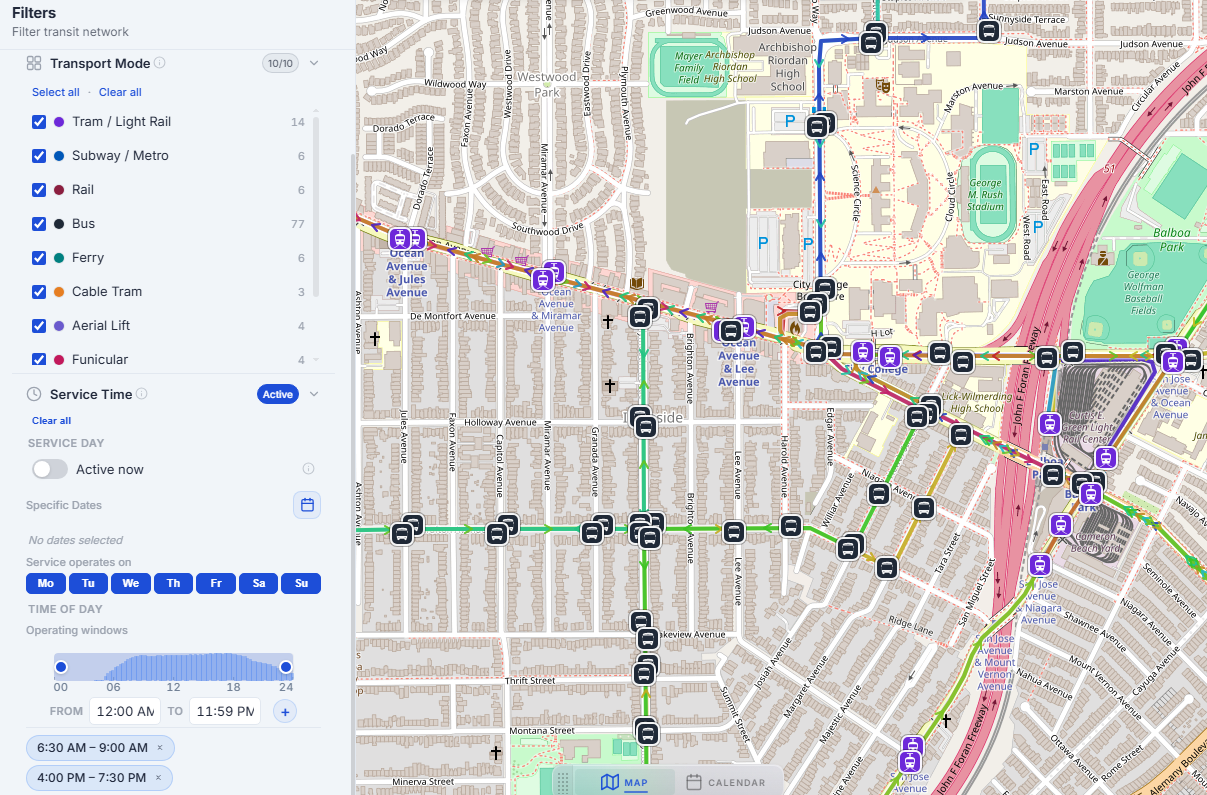Show info for the Active now toggle
Image resolution: width=1207 pixels, height=795 pixels.
[x=308, y=469]
